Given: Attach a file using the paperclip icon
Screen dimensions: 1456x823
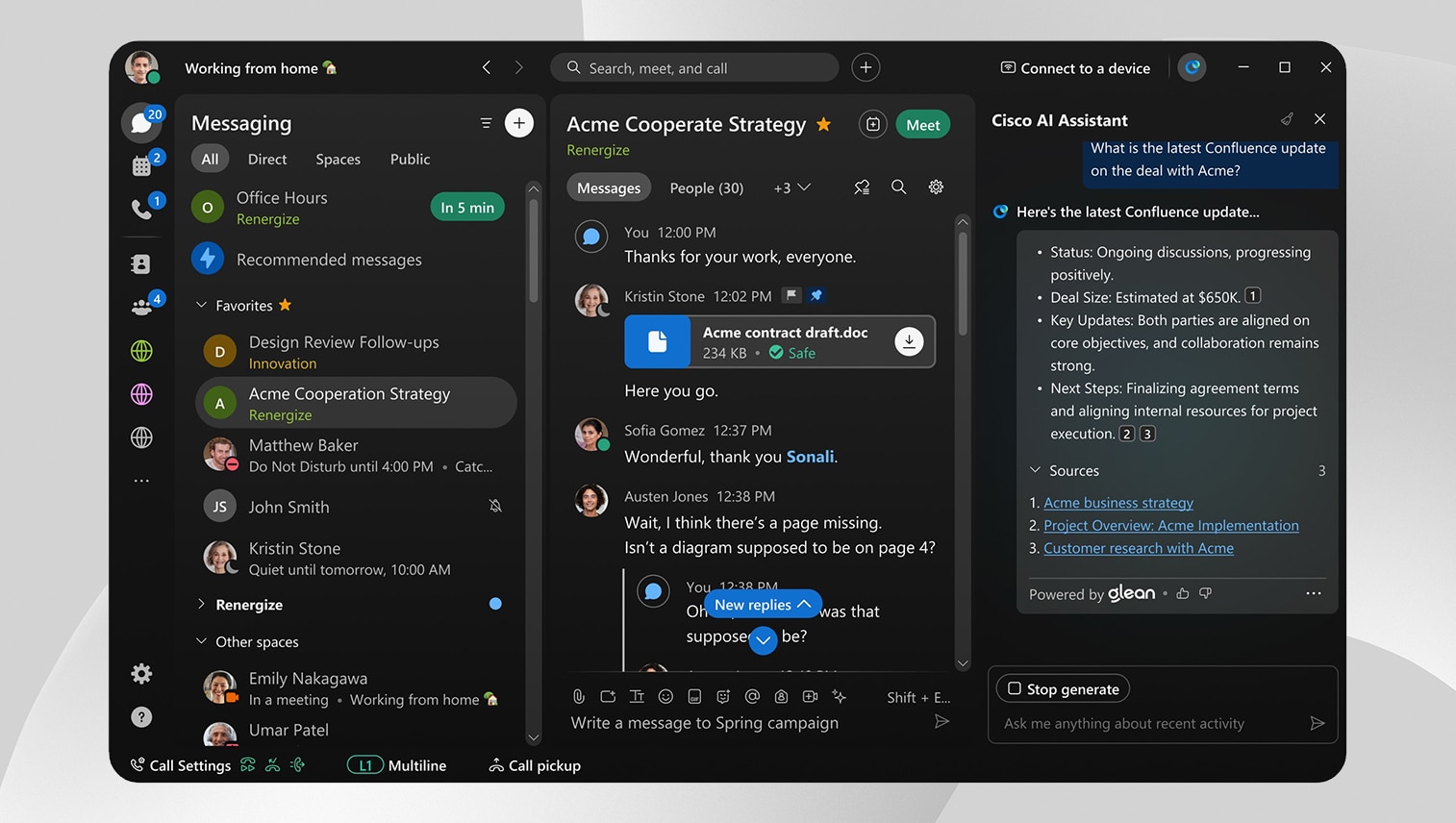Looking at the screenshot, I should 579,696.
